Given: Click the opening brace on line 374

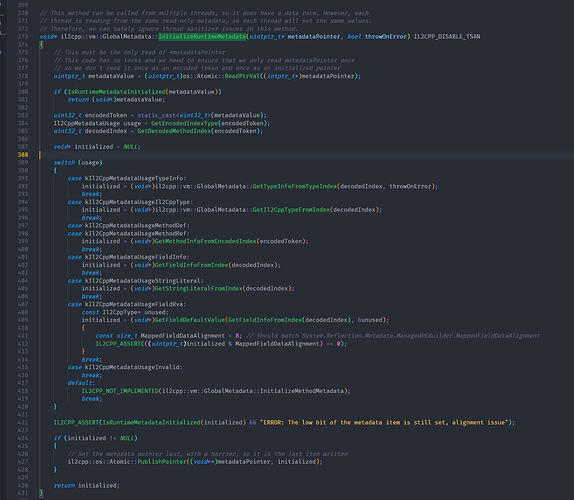Looking at the screenshot, I should [x=41, y=45].
